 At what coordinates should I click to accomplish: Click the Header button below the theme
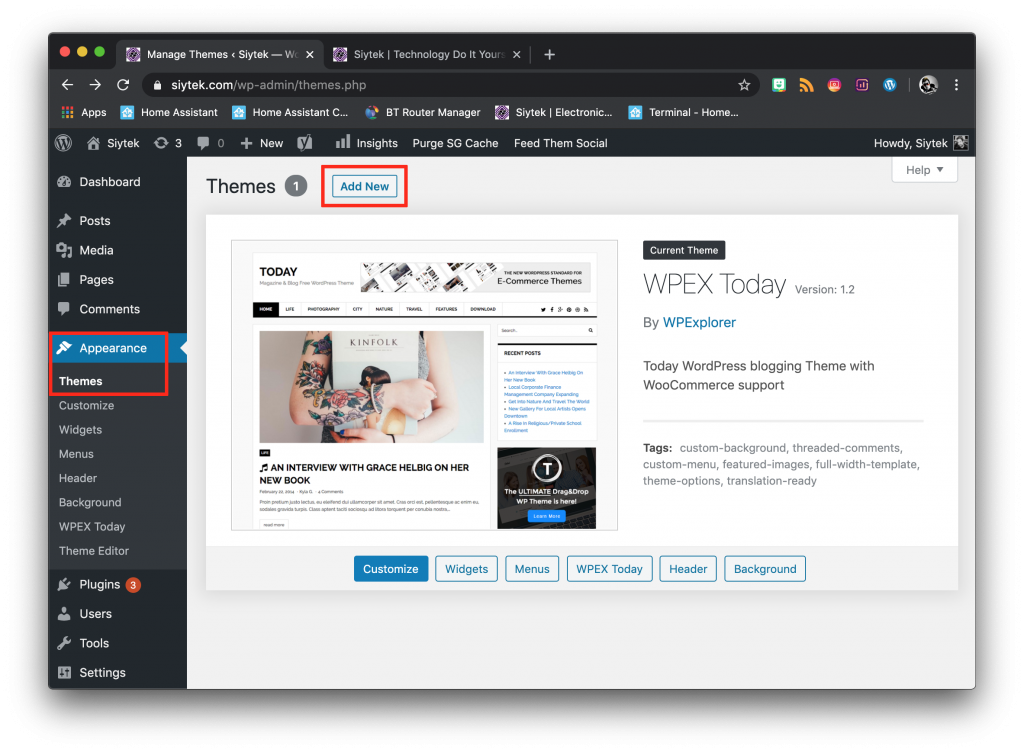[688, 569]
